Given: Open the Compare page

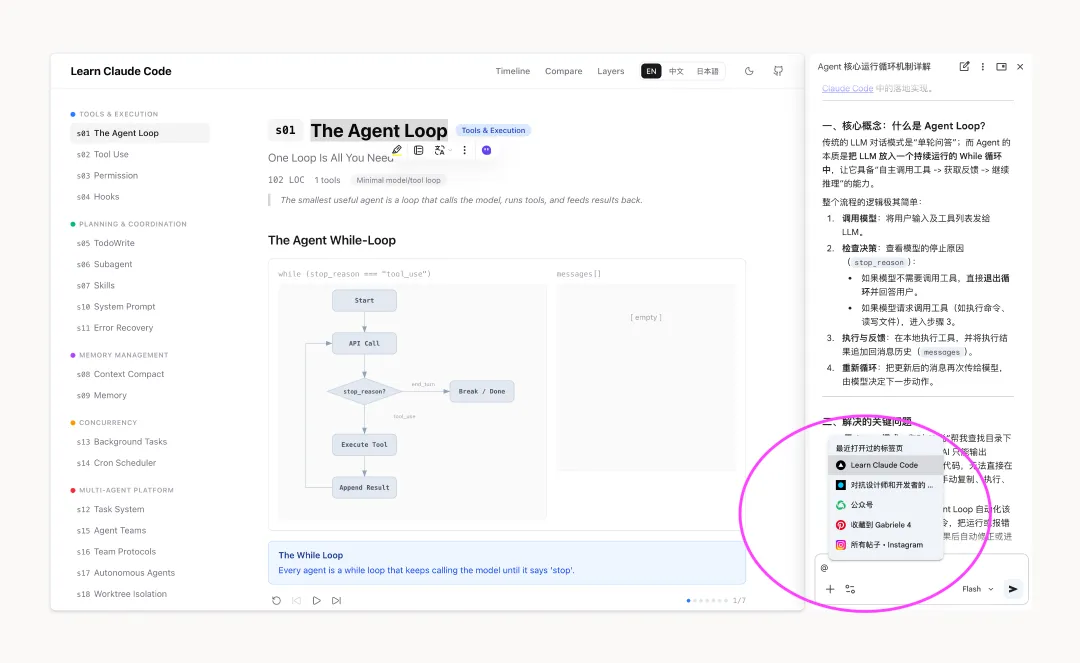Looking at the screenshot, I should [x=563, y=71].
